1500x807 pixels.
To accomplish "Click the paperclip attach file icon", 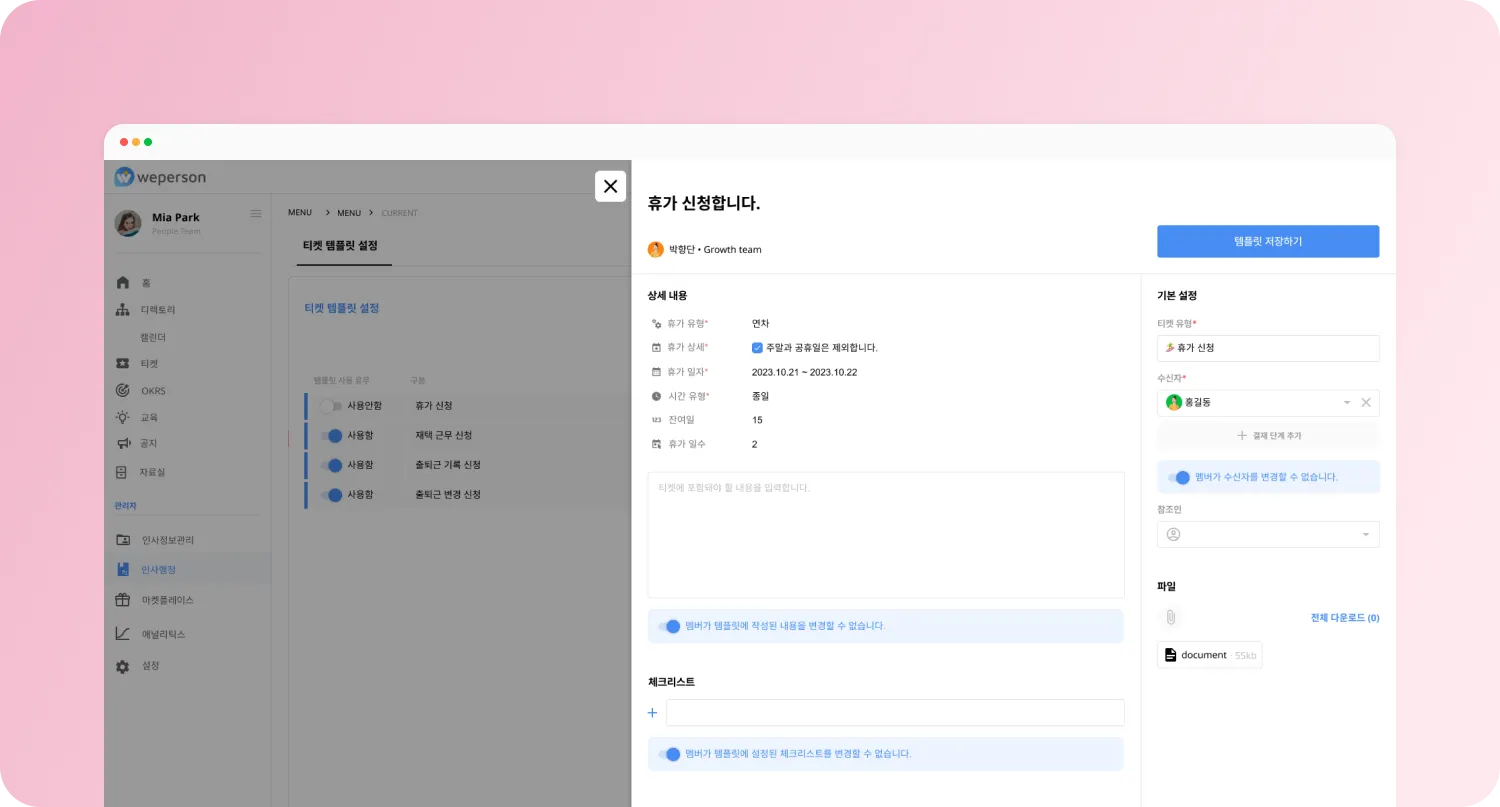I will [1170, 617].
